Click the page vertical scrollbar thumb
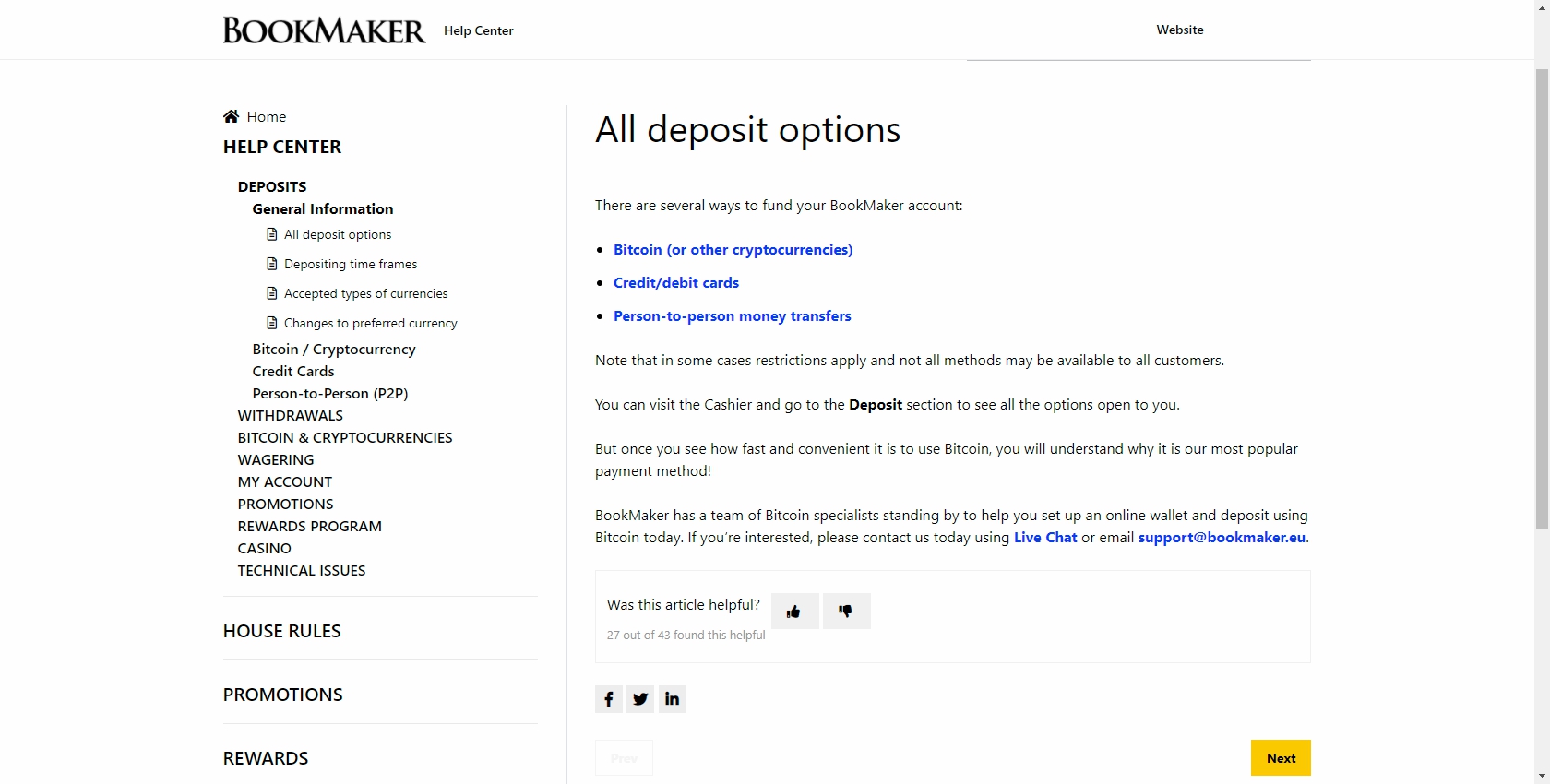Viewport: 1550px width, 784px height. coord(1542,299)
